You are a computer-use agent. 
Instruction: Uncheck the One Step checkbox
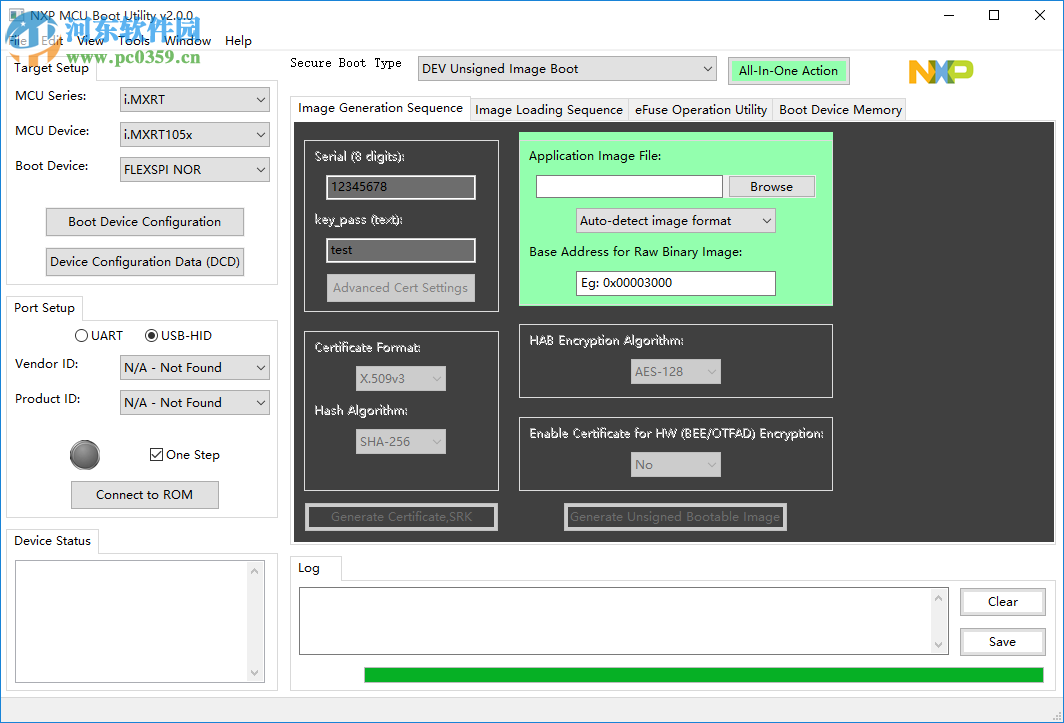pyautogui.click(x=156, y=454)
